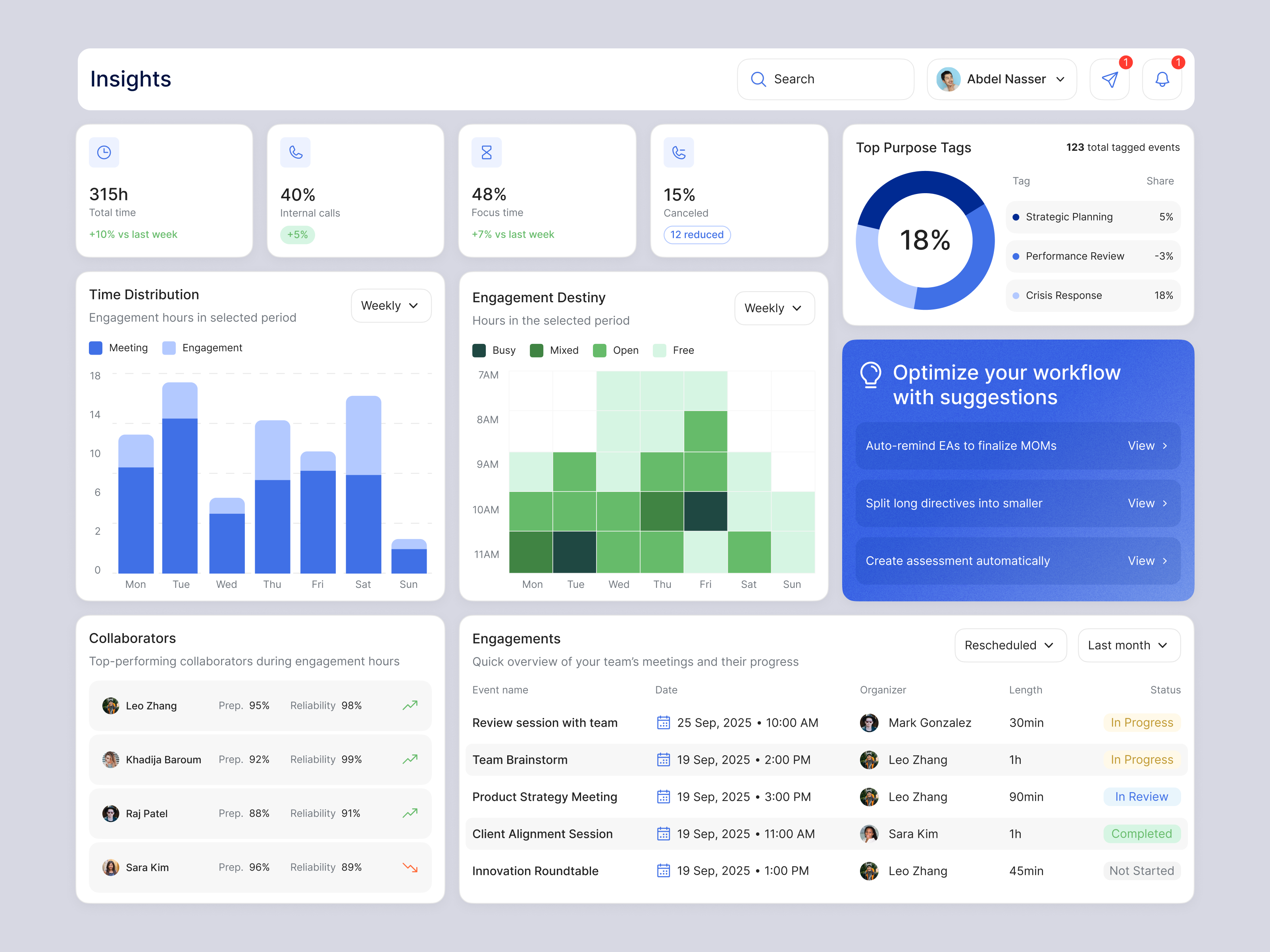Screen dimensions: 1270x952
Task: Click the calendar icon beside Team Brainstorm date
Action: (664, 759)
